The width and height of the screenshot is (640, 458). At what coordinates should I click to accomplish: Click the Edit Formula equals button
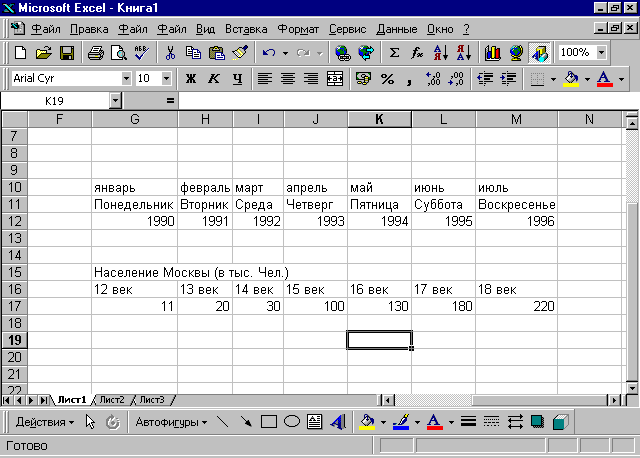point(170,100)
